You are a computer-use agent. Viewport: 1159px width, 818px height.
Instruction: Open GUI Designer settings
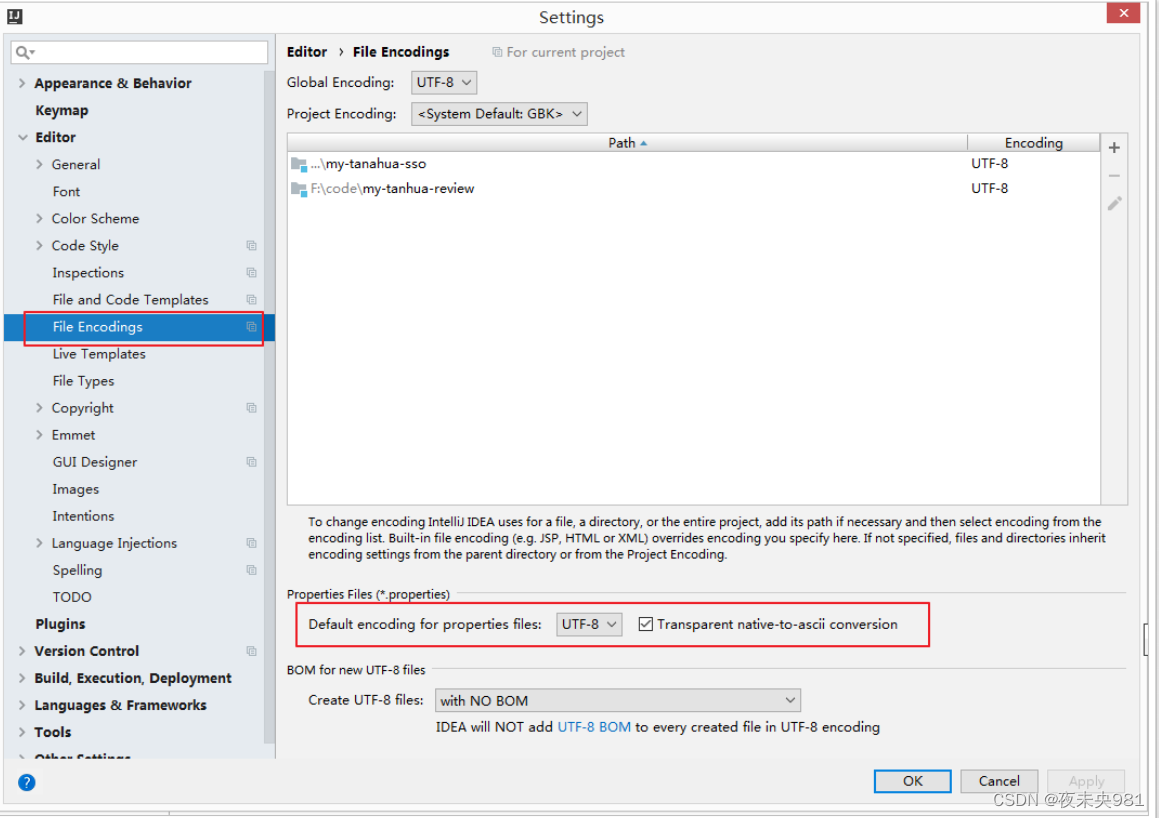pyautogui.click(x=95, y=463)
